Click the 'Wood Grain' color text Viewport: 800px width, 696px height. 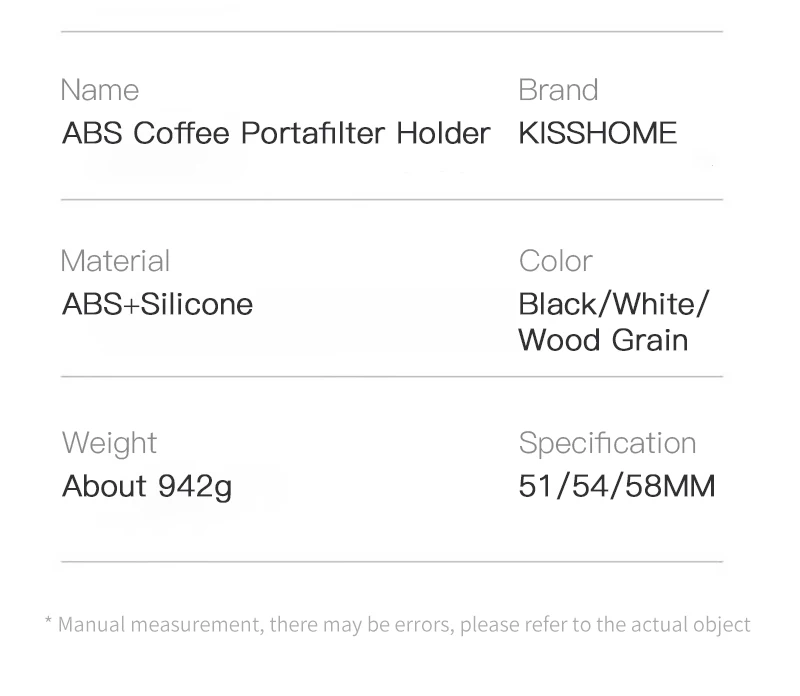point(603,340)
